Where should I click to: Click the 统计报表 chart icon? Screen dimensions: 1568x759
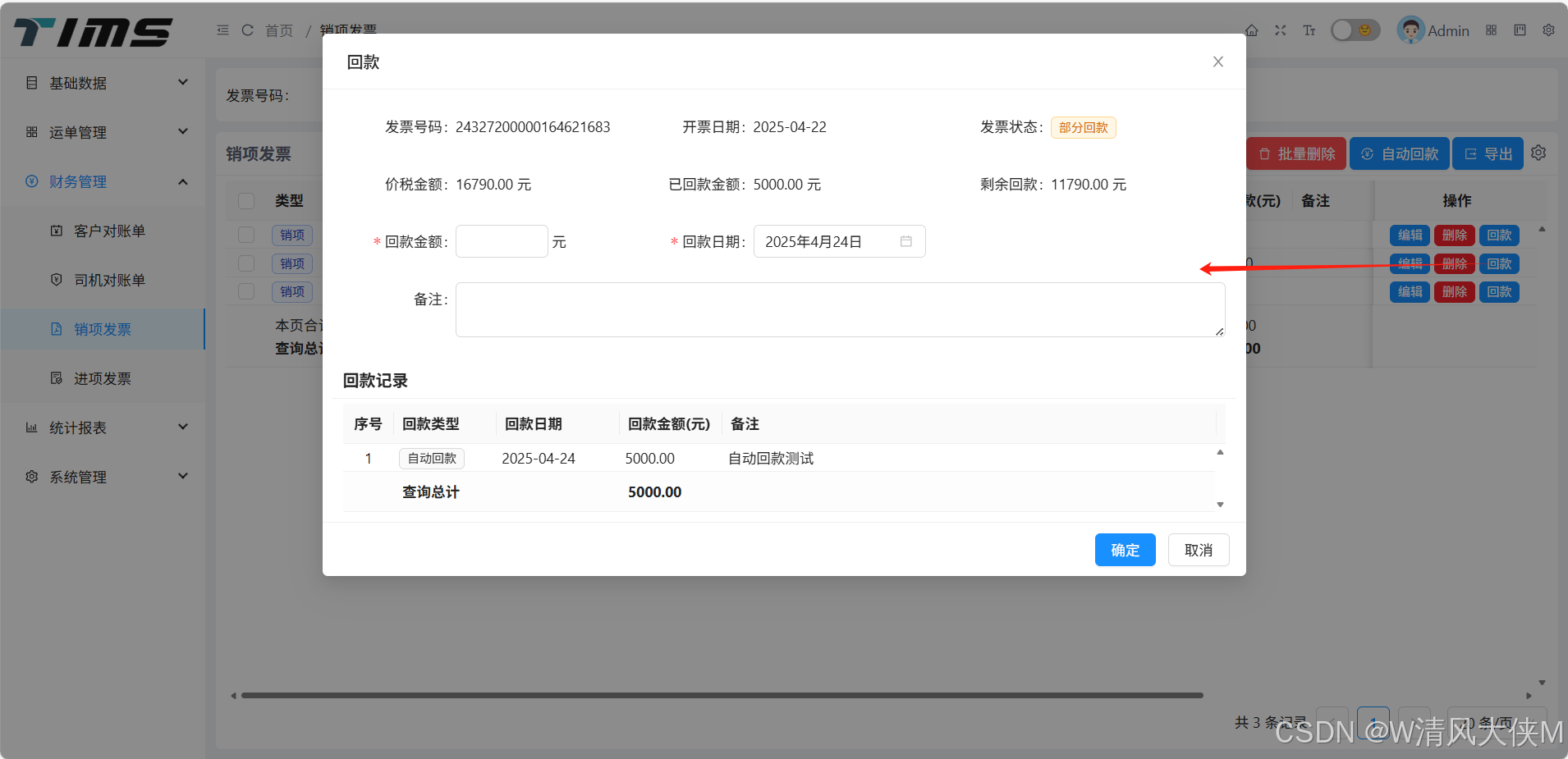click(32, 428)
